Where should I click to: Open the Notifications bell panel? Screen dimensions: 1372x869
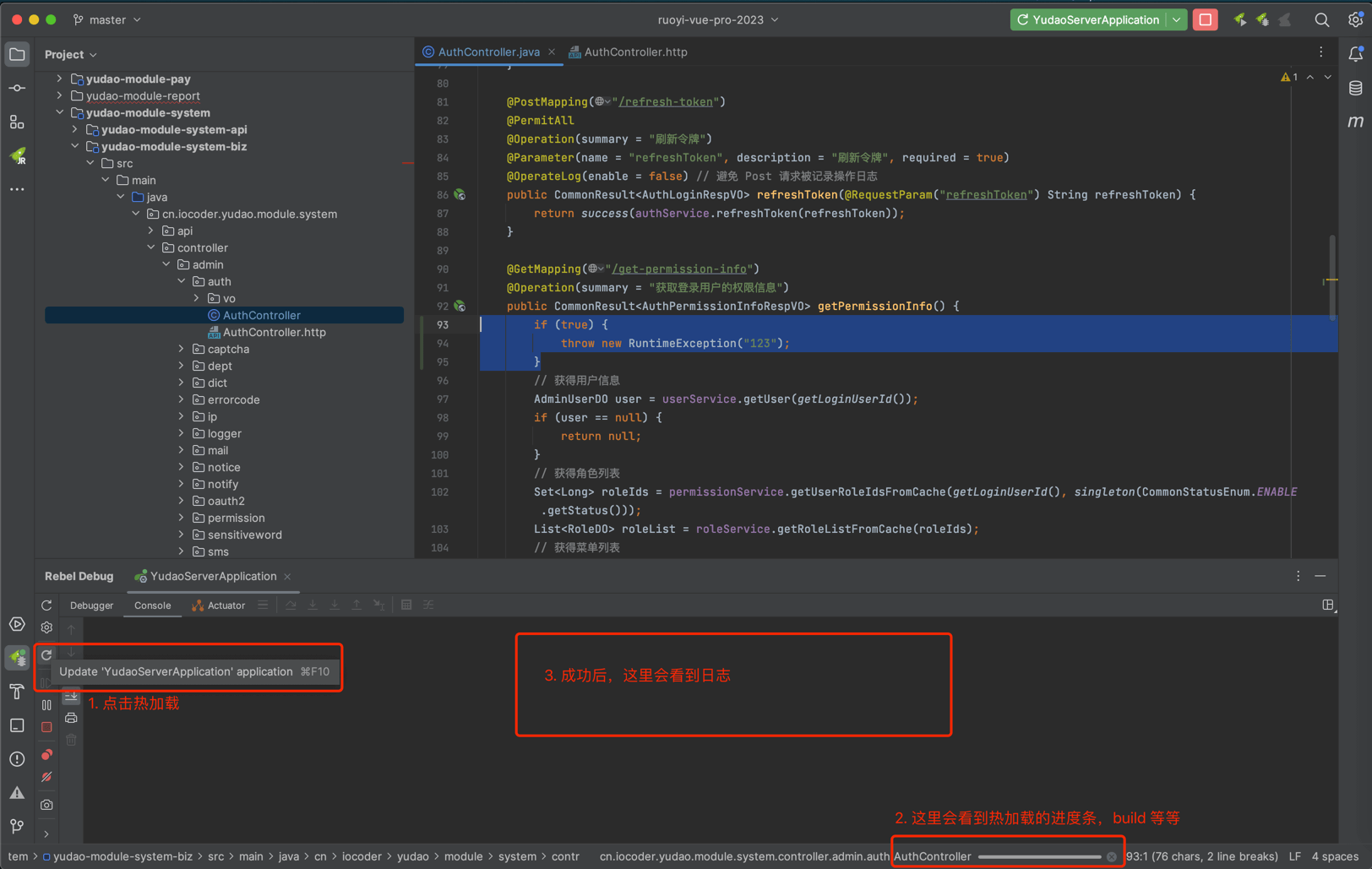(1355, 54)
